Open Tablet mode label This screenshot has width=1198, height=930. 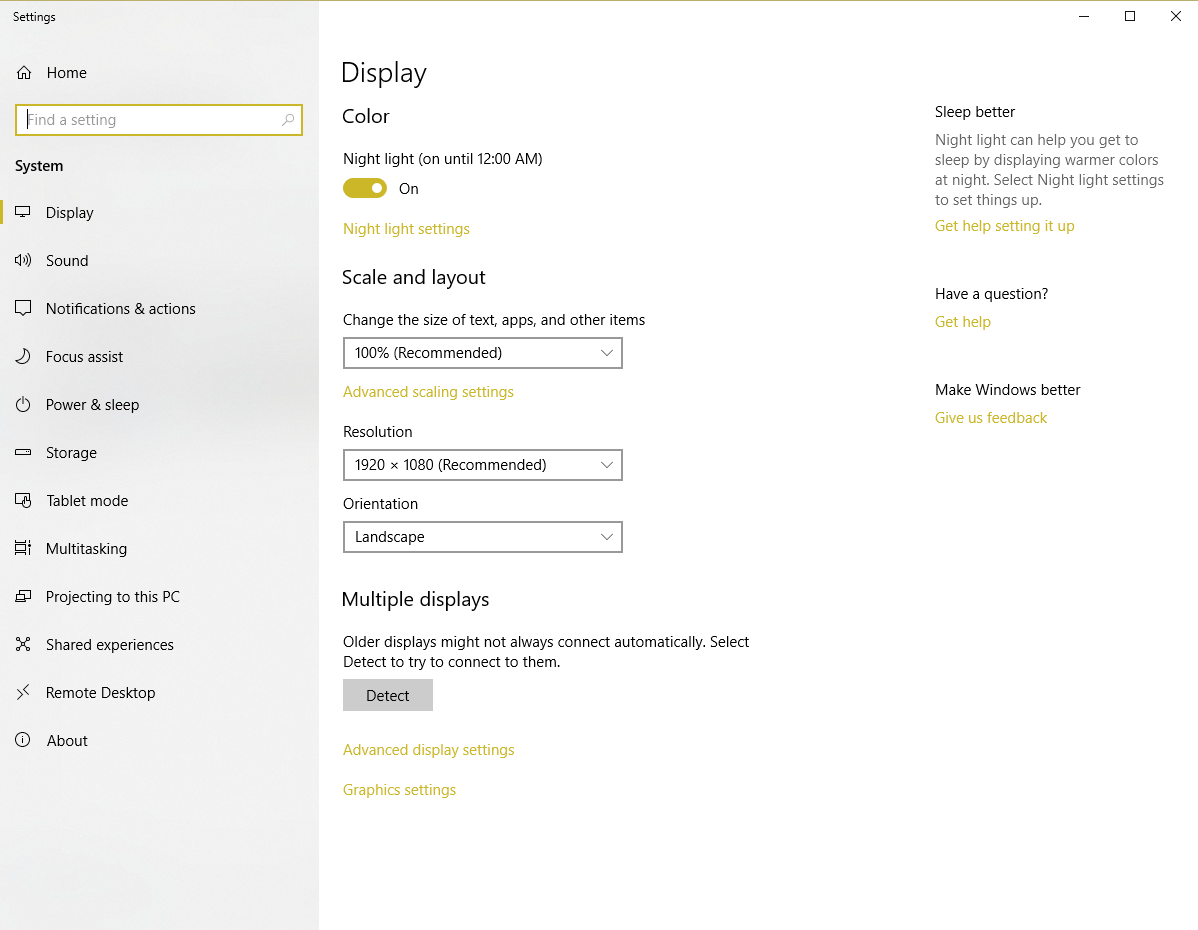coord(87,501)
